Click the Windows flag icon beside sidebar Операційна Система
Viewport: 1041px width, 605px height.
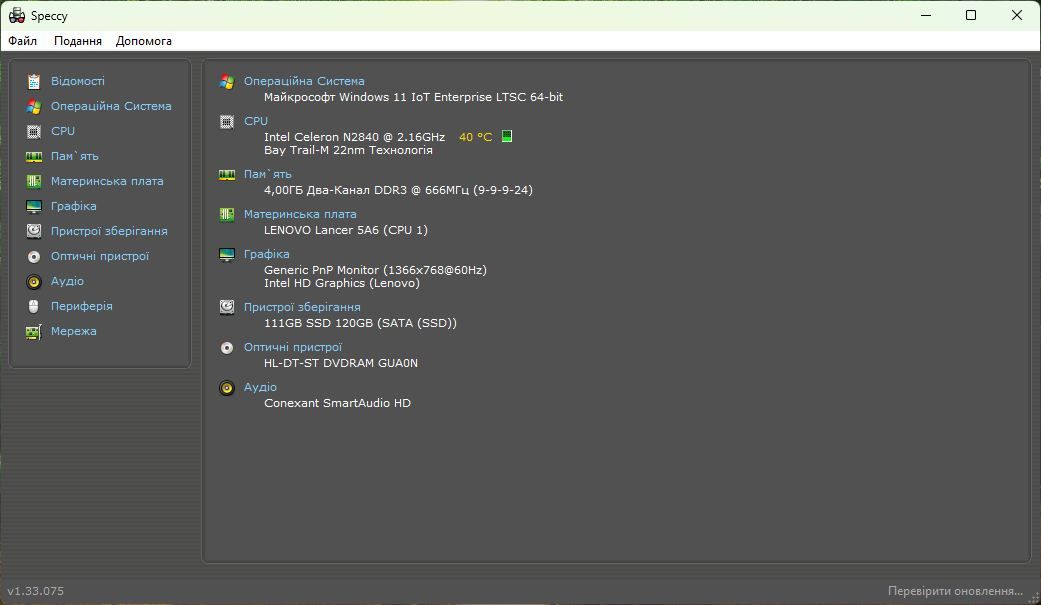tap(34, 106)
